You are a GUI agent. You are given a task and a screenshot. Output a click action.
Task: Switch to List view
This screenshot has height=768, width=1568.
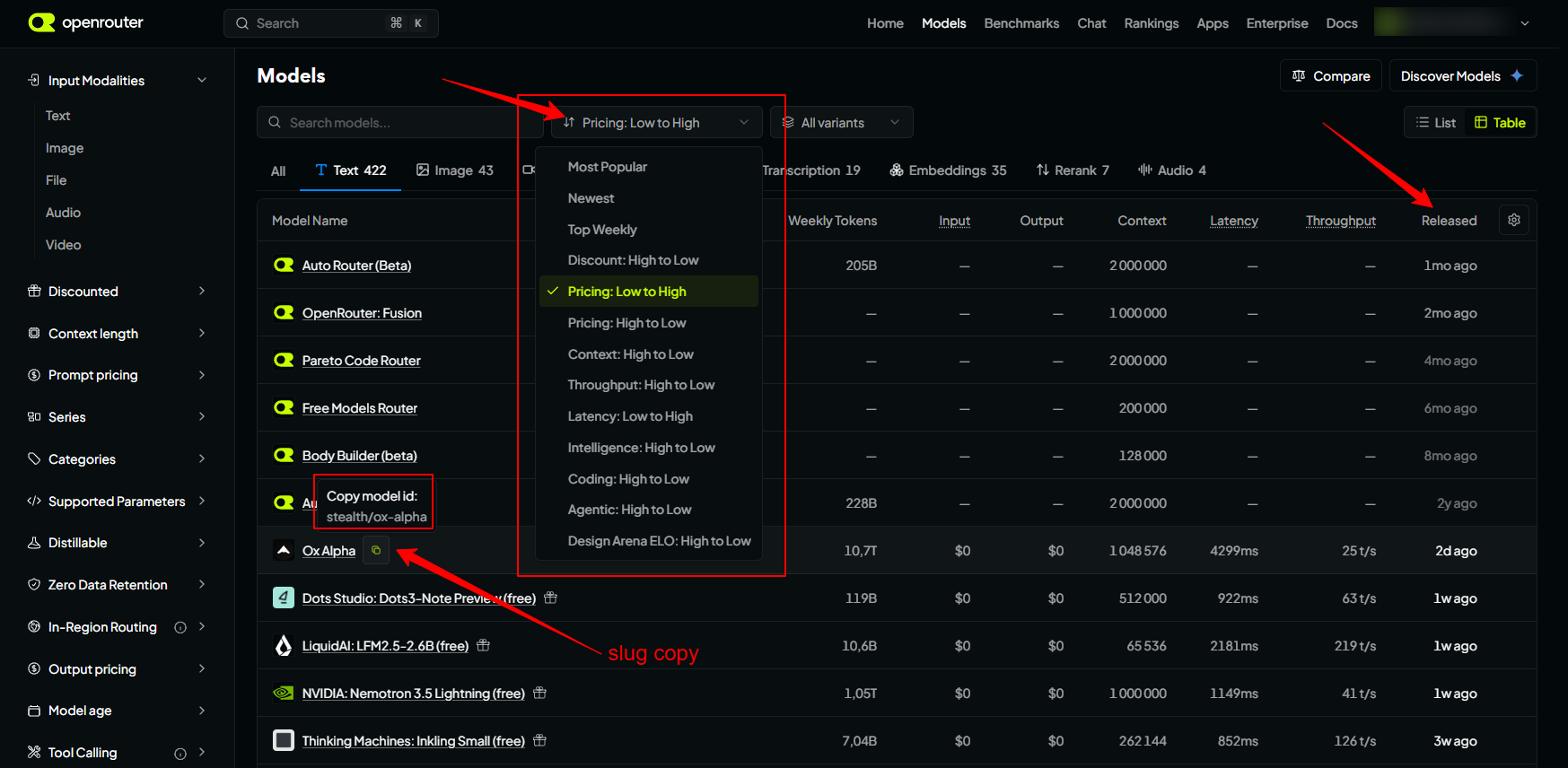[x=1436, y=123]
